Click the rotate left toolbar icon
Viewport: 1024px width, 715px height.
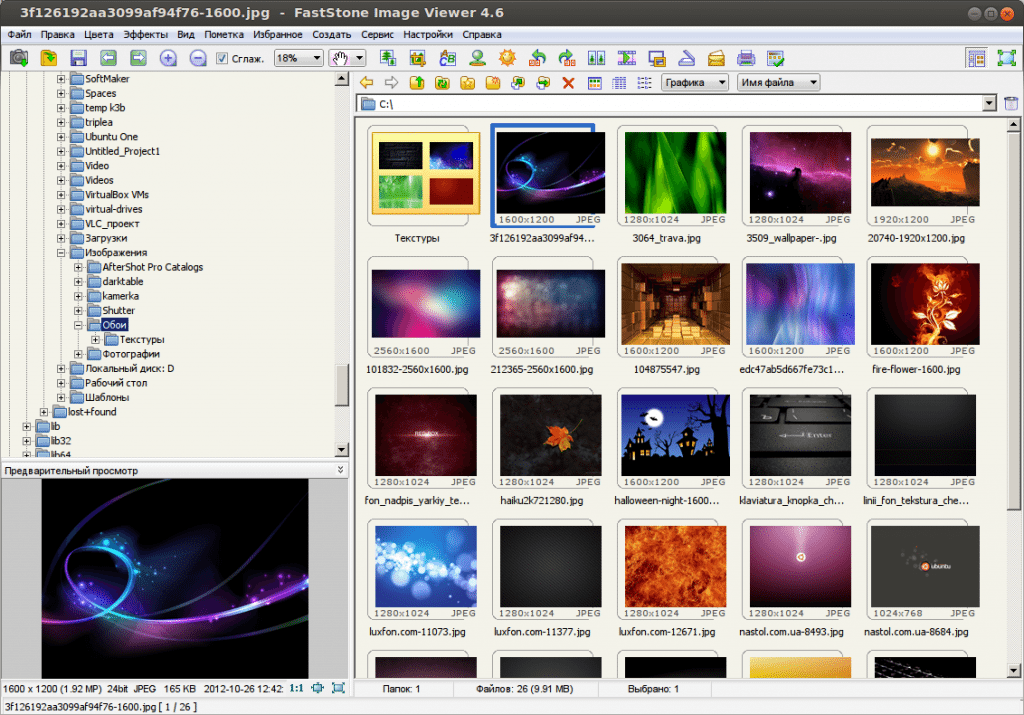(x=536, y=58)
